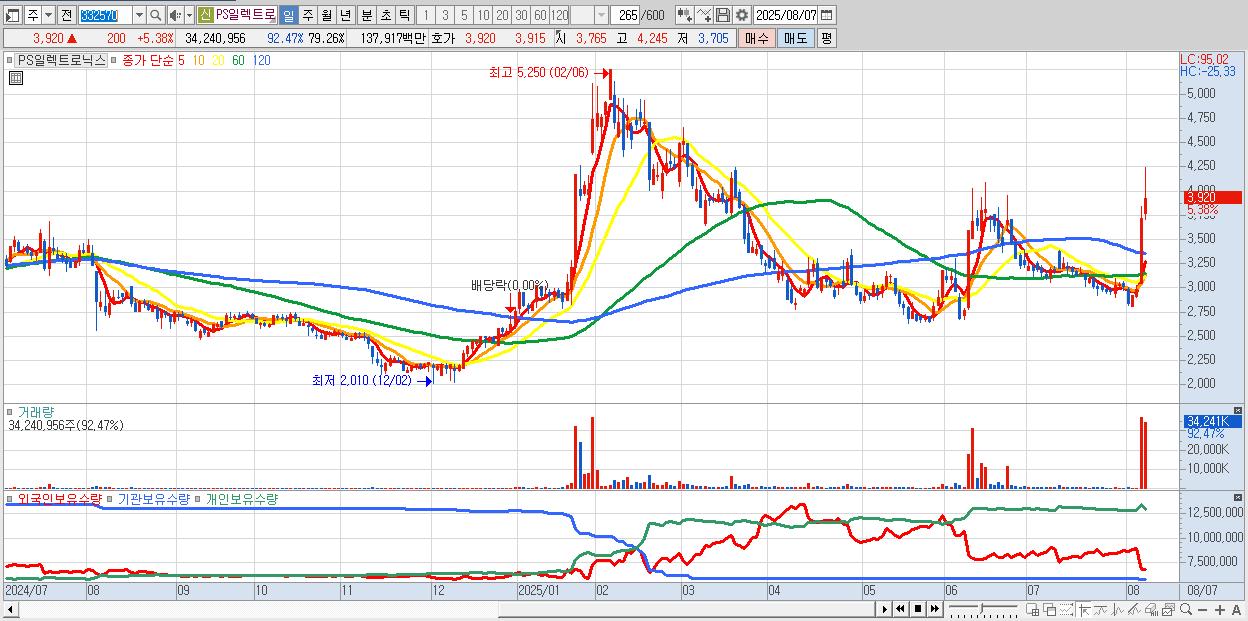Select the 120 interval button
The height and width of the screenshot is (621, 1248).
pyautogui.click(x=559, y=15)
